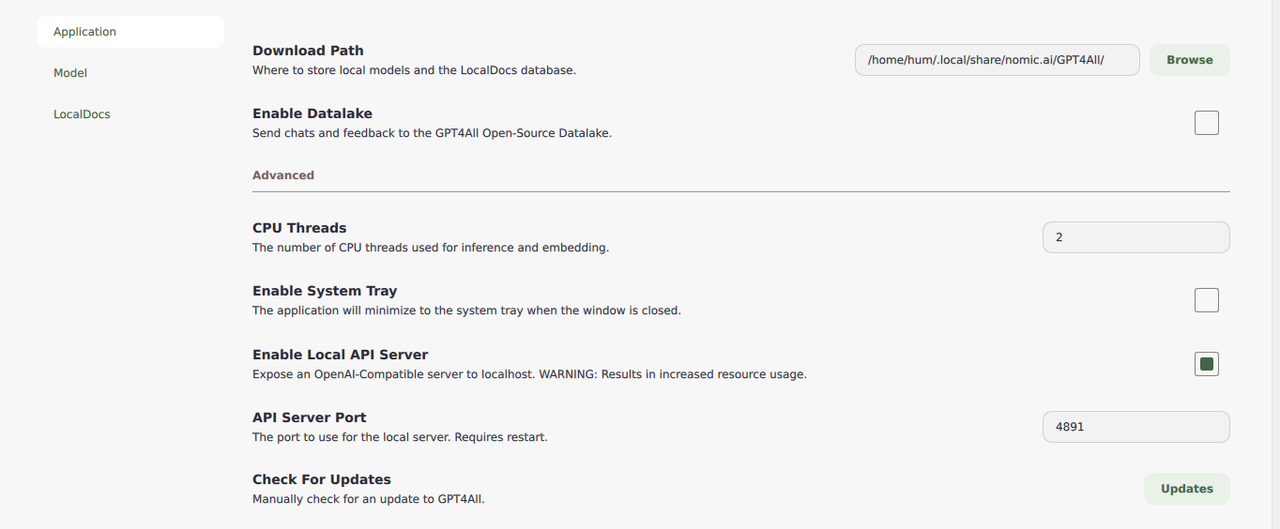
Task: Click the 'Manually check for an update' description
Action: [x=368, y=498]
